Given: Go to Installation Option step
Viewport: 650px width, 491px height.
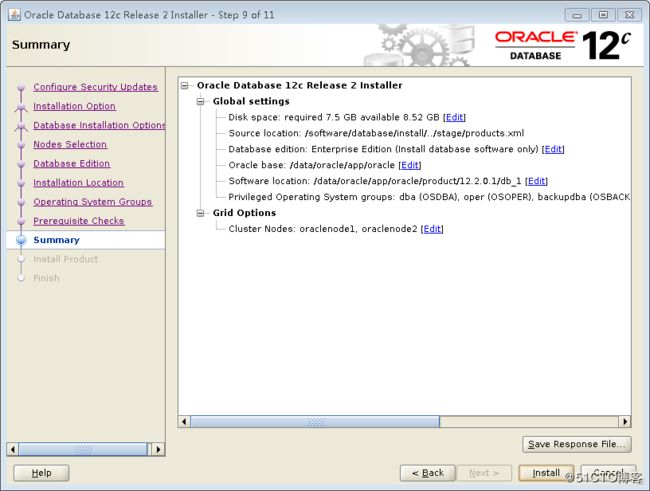Looking at the screenshot, I should pyautogui.click(x=74, y=106).
